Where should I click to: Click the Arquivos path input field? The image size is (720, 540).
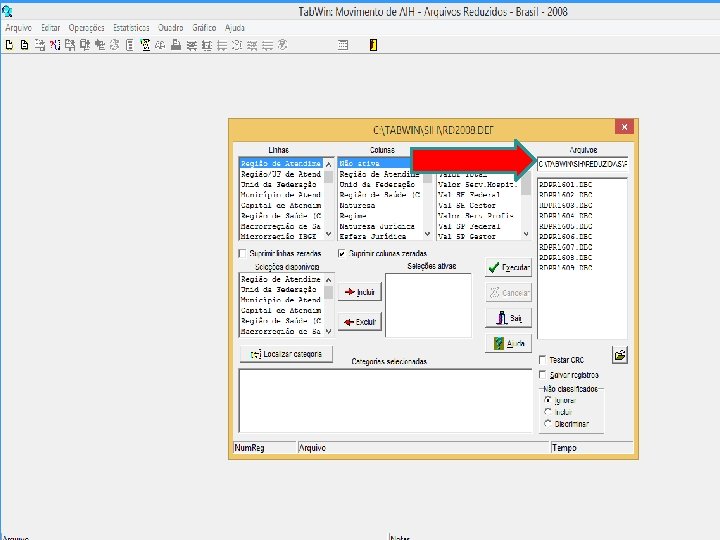tap(582, 164)
